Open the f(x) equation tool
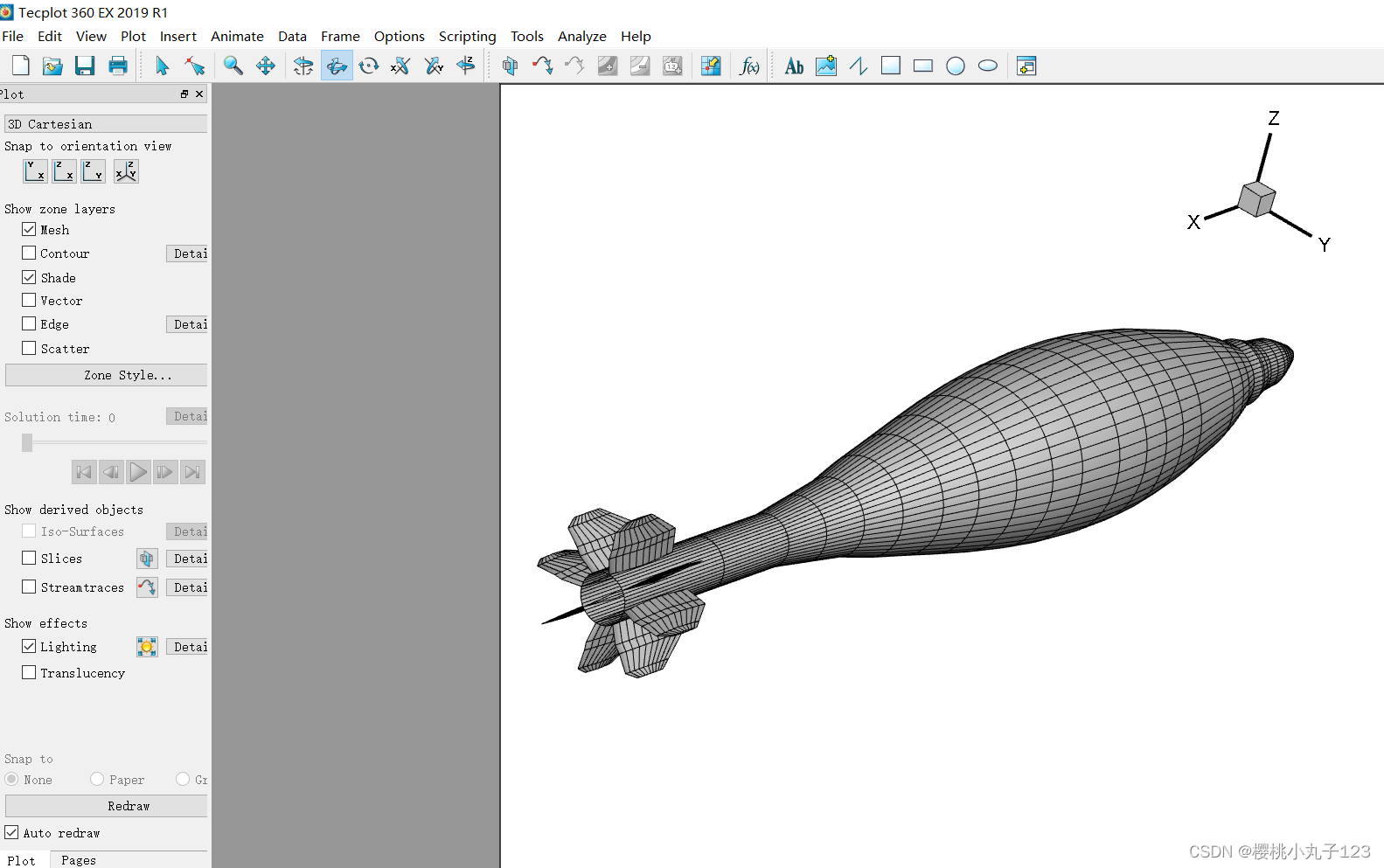 tap(749, 66)
